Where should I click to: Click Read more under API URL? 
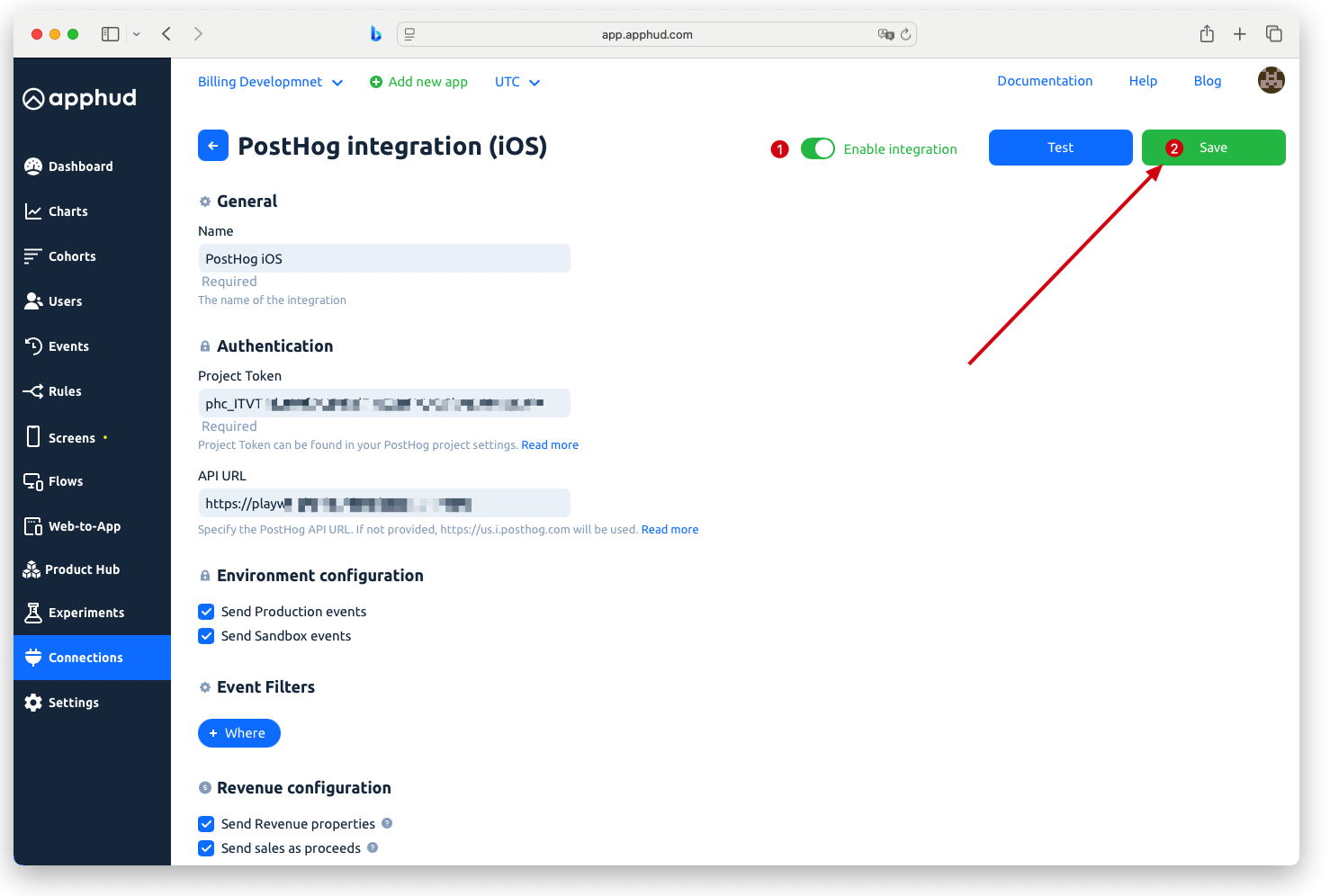[669, 530]
